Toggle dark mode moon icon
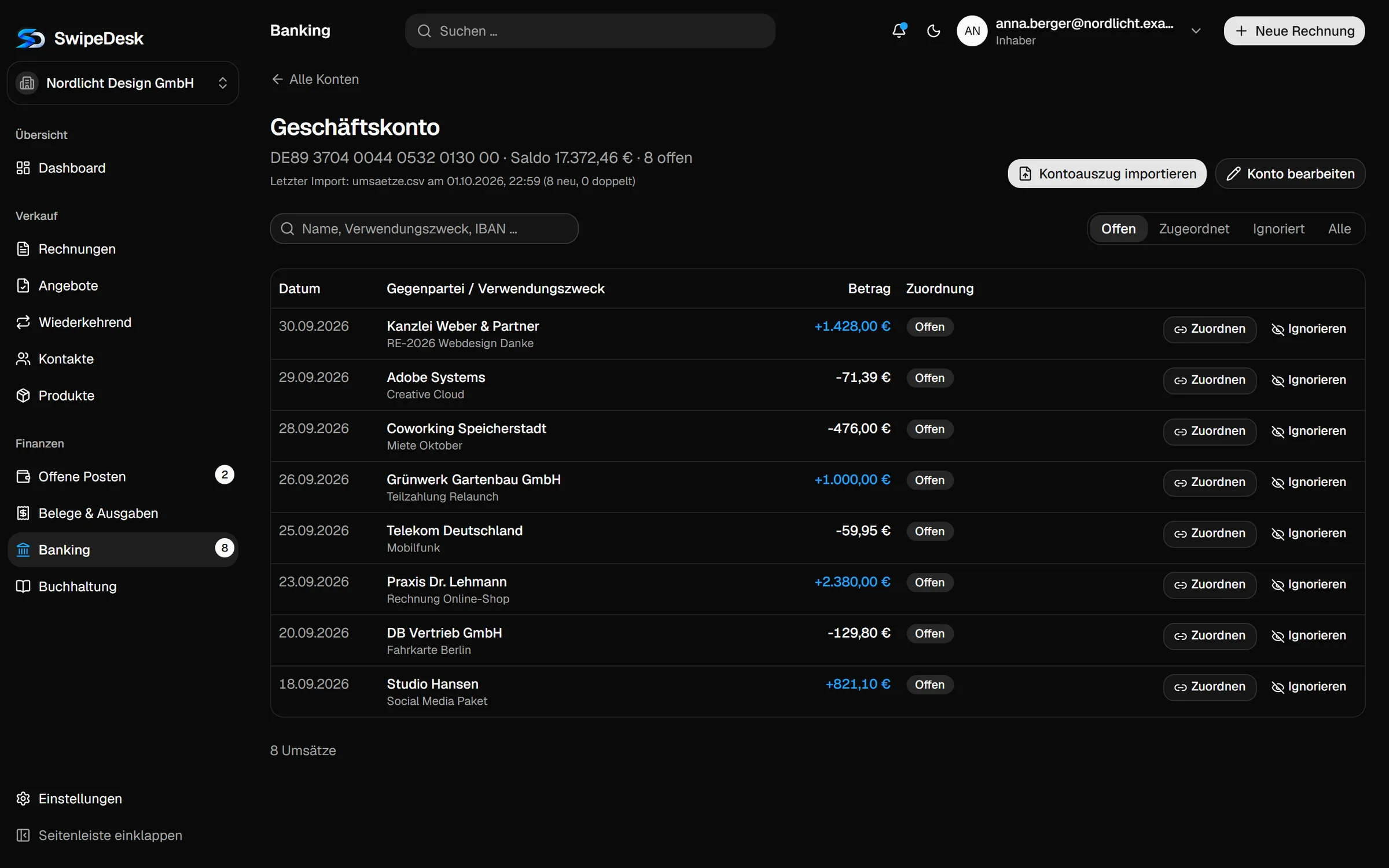This screenshot has width=1389, height=868. (x=934, y=31)
